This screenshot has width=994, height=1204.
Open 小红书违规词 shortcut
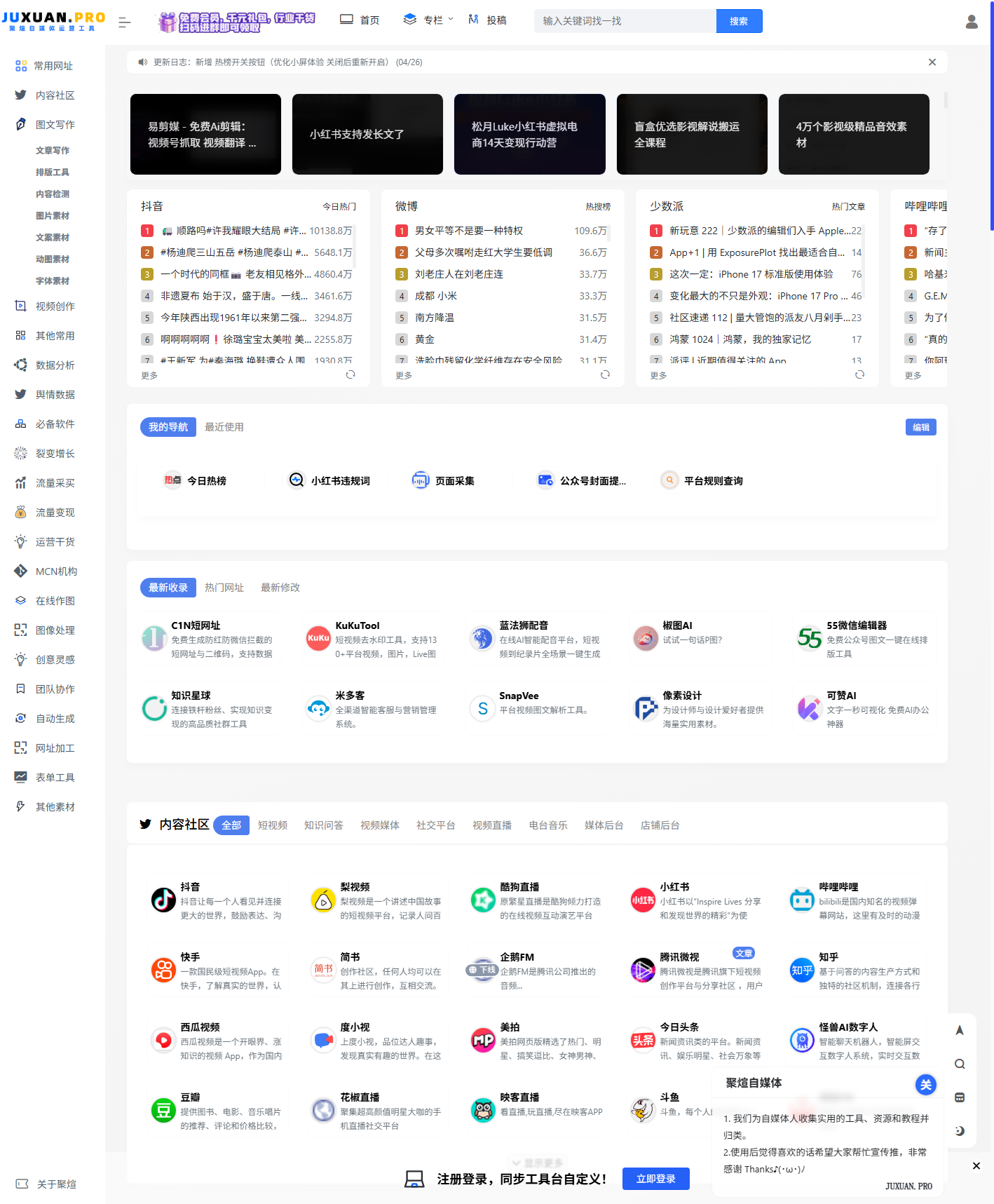click(x=329, y=480)
